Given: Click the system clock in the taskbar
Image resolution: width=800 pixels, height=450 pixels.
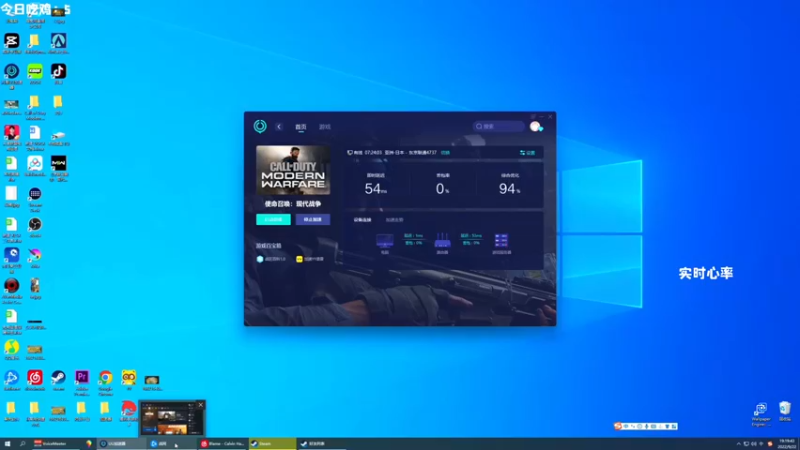Looking at the screenshot, I should (786, 444).
